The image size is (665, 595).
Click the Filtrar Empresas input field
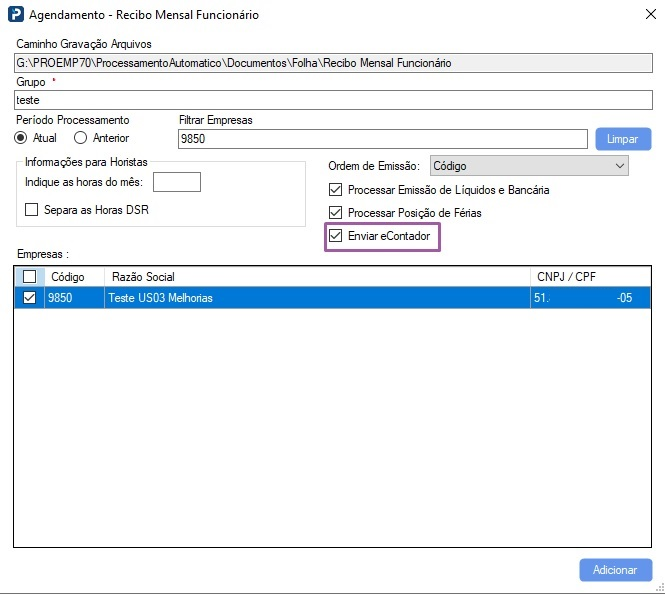381,139
